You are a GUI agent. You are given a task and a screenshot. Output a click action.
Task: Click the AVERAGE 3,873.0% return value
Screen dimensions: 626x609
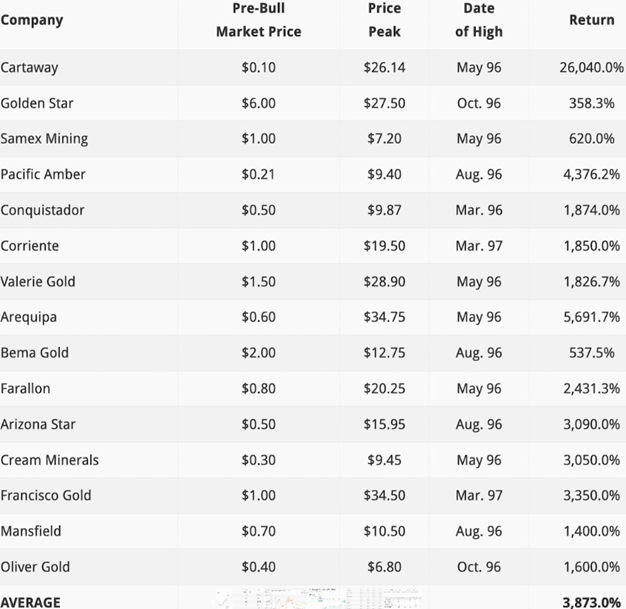point(590,602)
